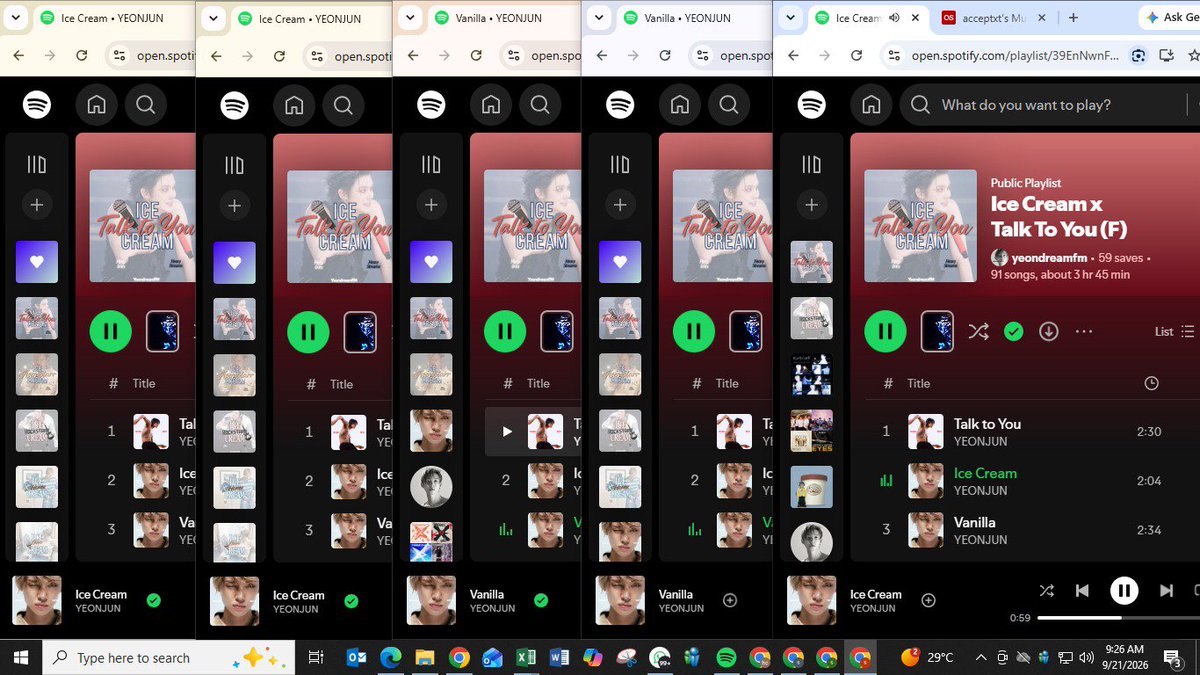Go Home in the wide Spotify window

(872, 105)
